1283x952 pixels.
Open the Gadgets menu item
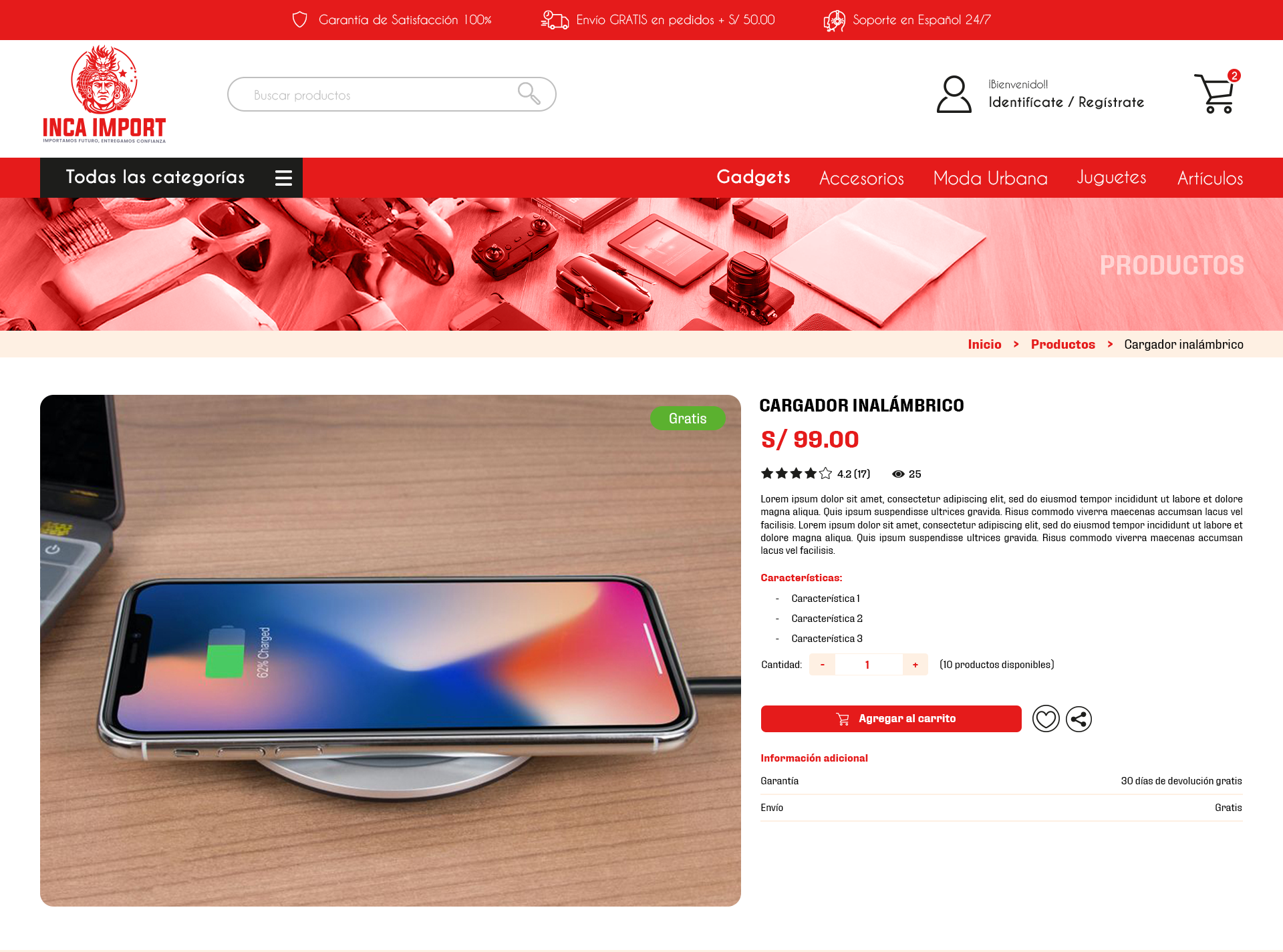[x=753, y=177]
